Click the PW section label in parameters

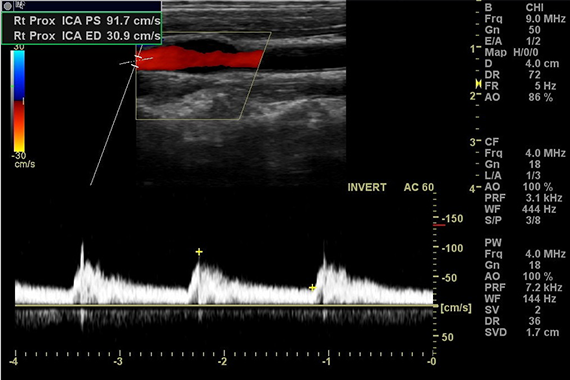(x=493, y=243)
